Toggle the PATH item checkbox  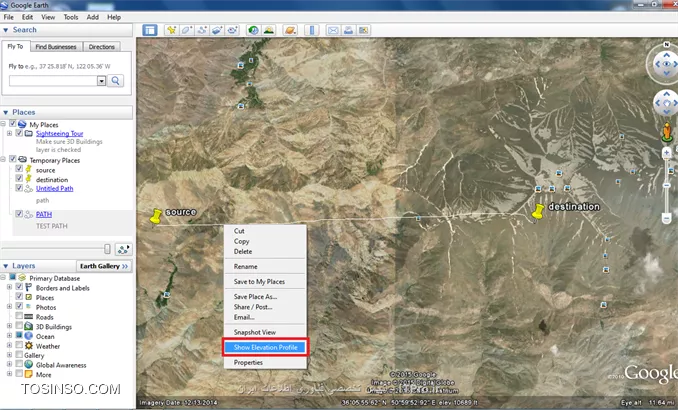pyautogui.click(x=19, y=214)
